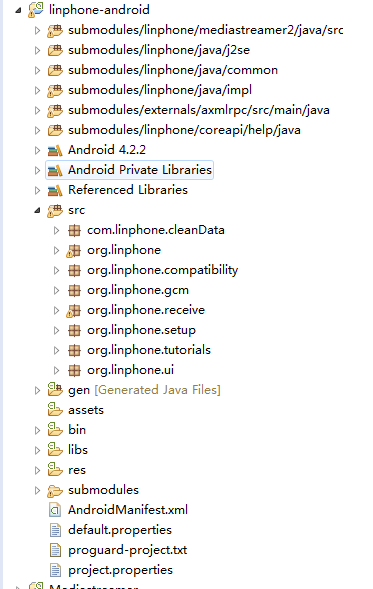This screenshot has width=373, height=589.
Task: Click the assets folder icon
Action: (55, 409)
